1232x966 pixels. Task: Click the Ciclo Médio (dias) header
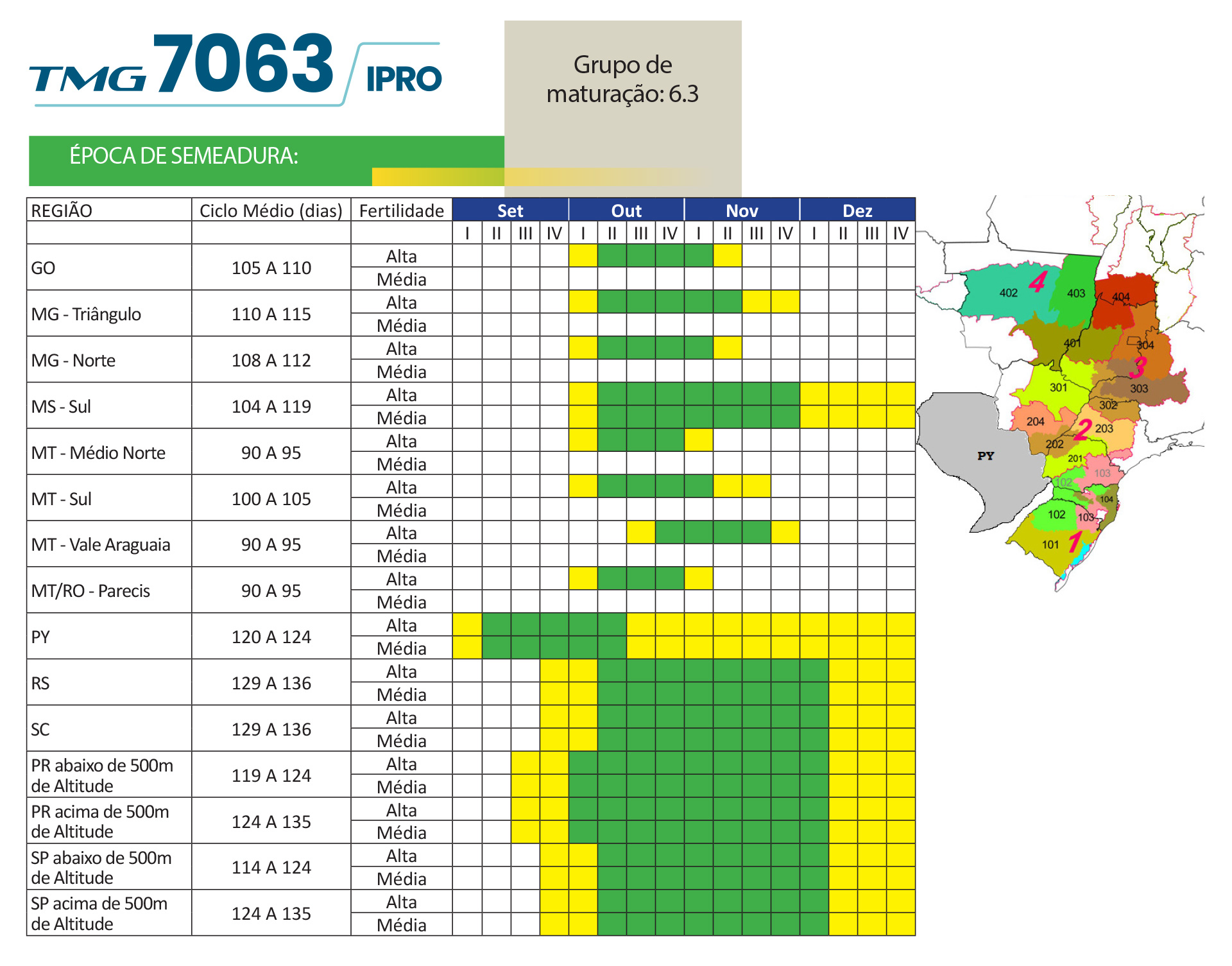coord(271,211)
